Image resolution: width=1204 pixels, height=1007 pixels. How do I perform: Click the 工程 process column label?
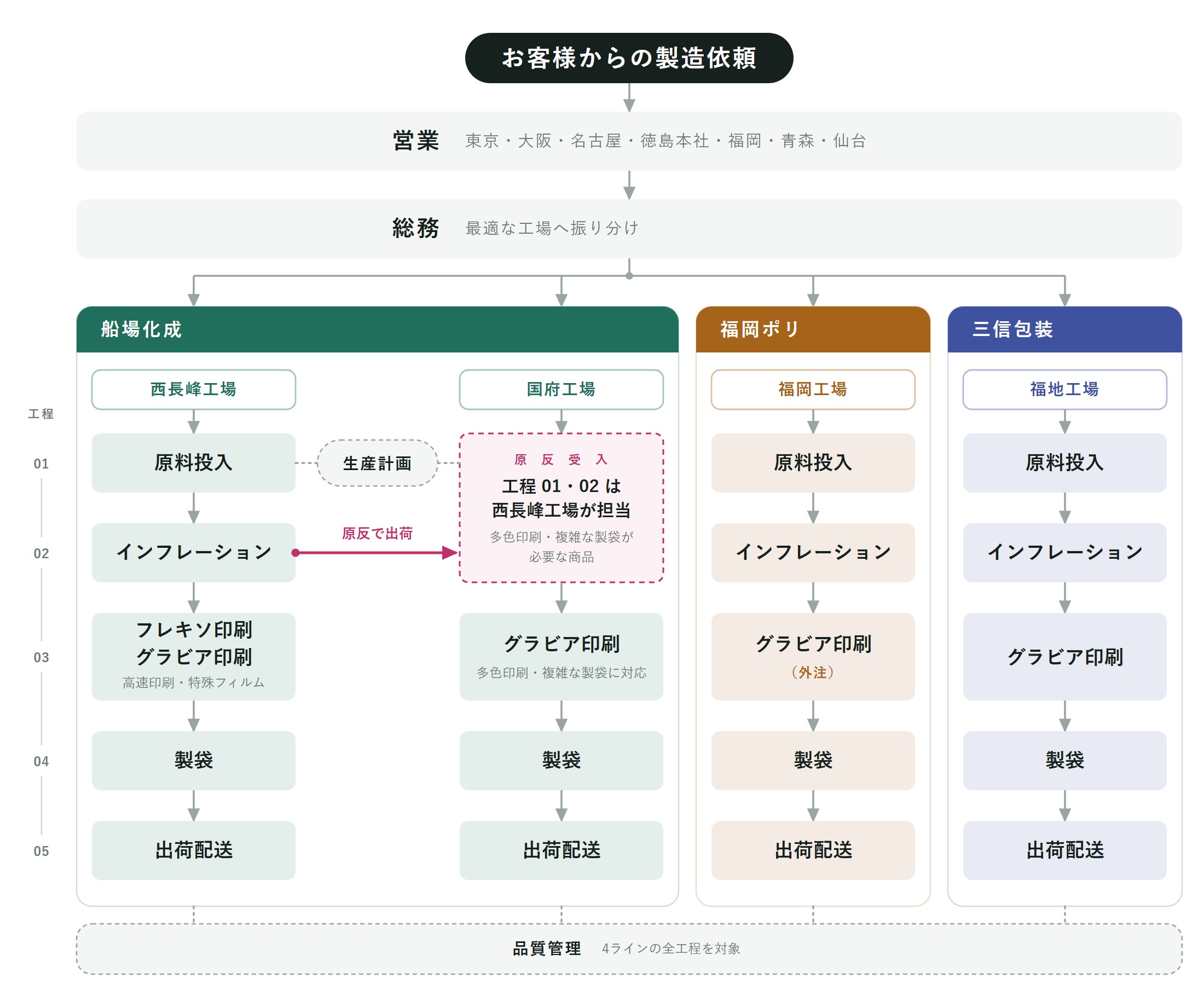pos(40,414)
